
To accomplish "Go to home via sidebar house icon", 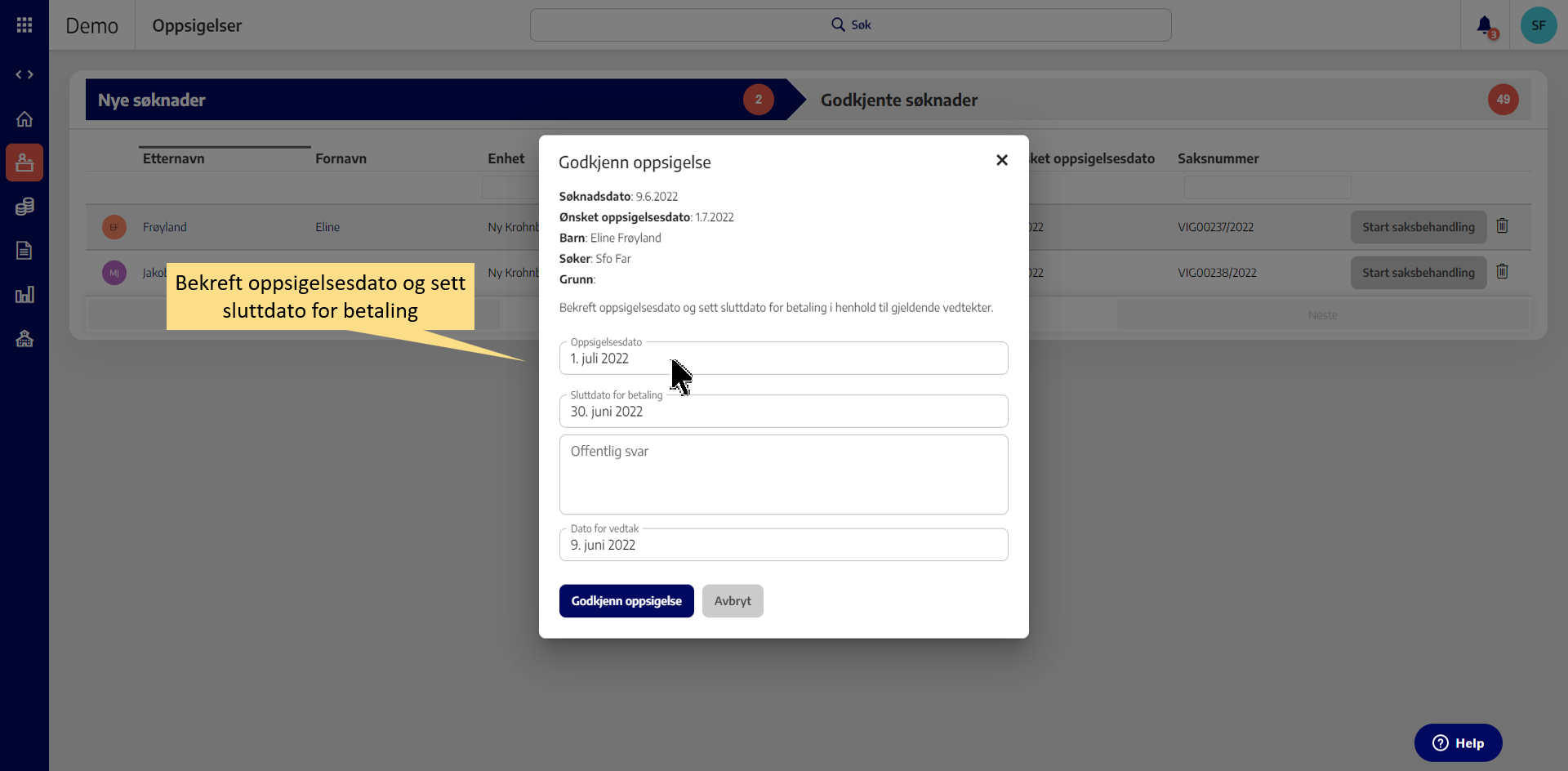I will (24, 119).
